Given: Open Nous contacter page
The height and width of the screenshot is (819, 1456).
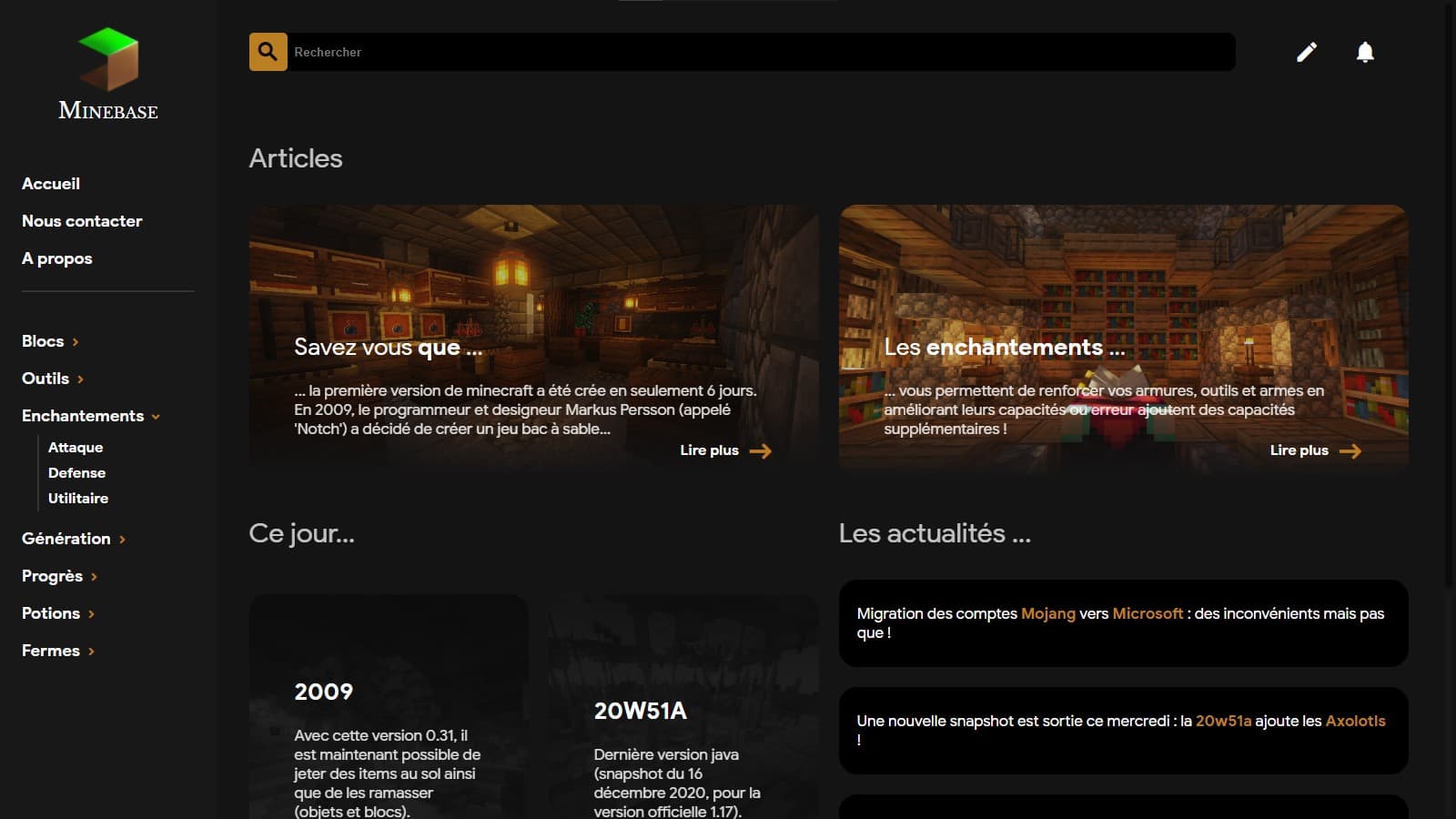Looking at the screenshot, I should click(82, 221).
